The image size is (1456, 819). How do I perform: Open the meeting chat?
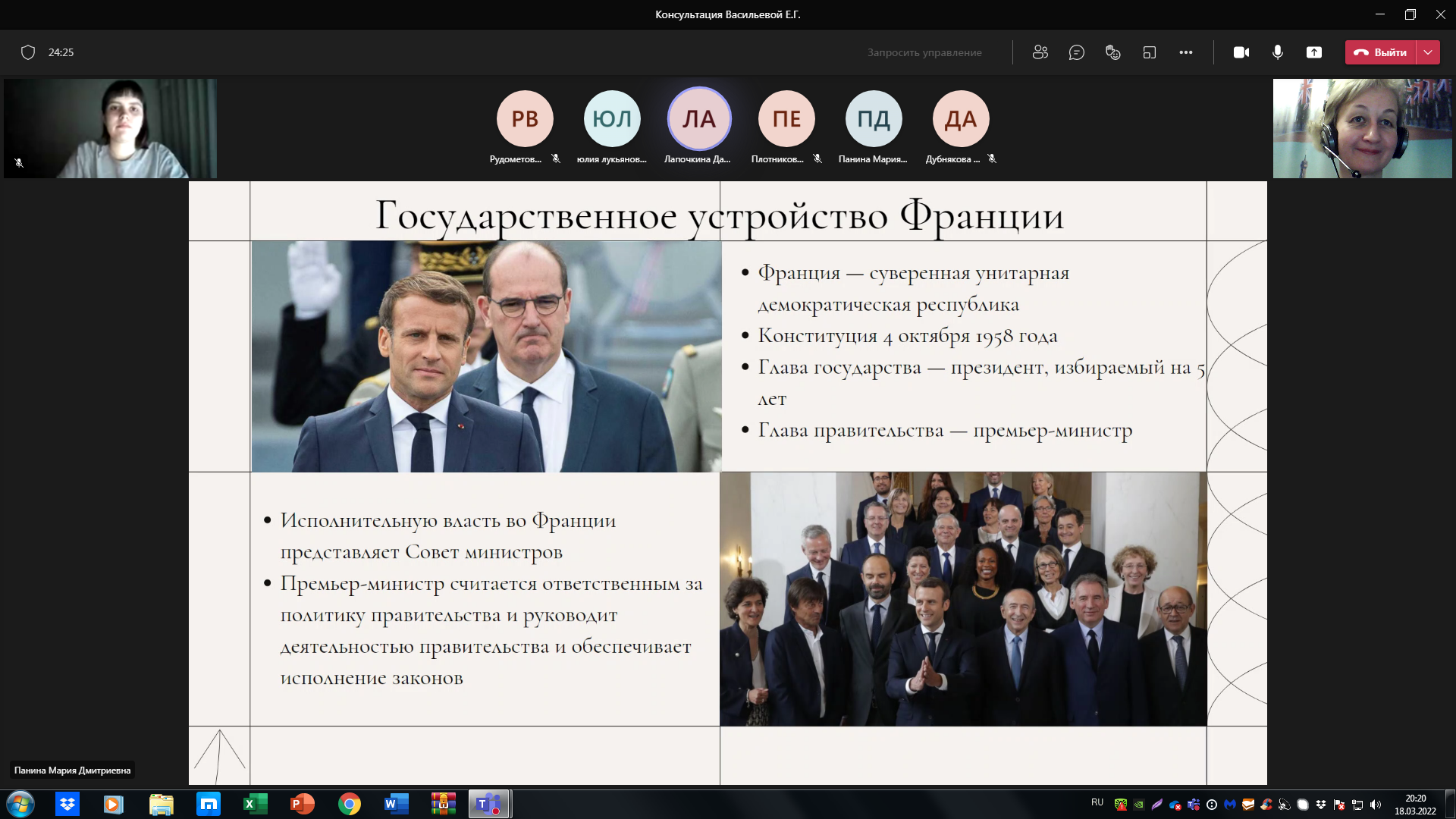tap(1077, 52)
